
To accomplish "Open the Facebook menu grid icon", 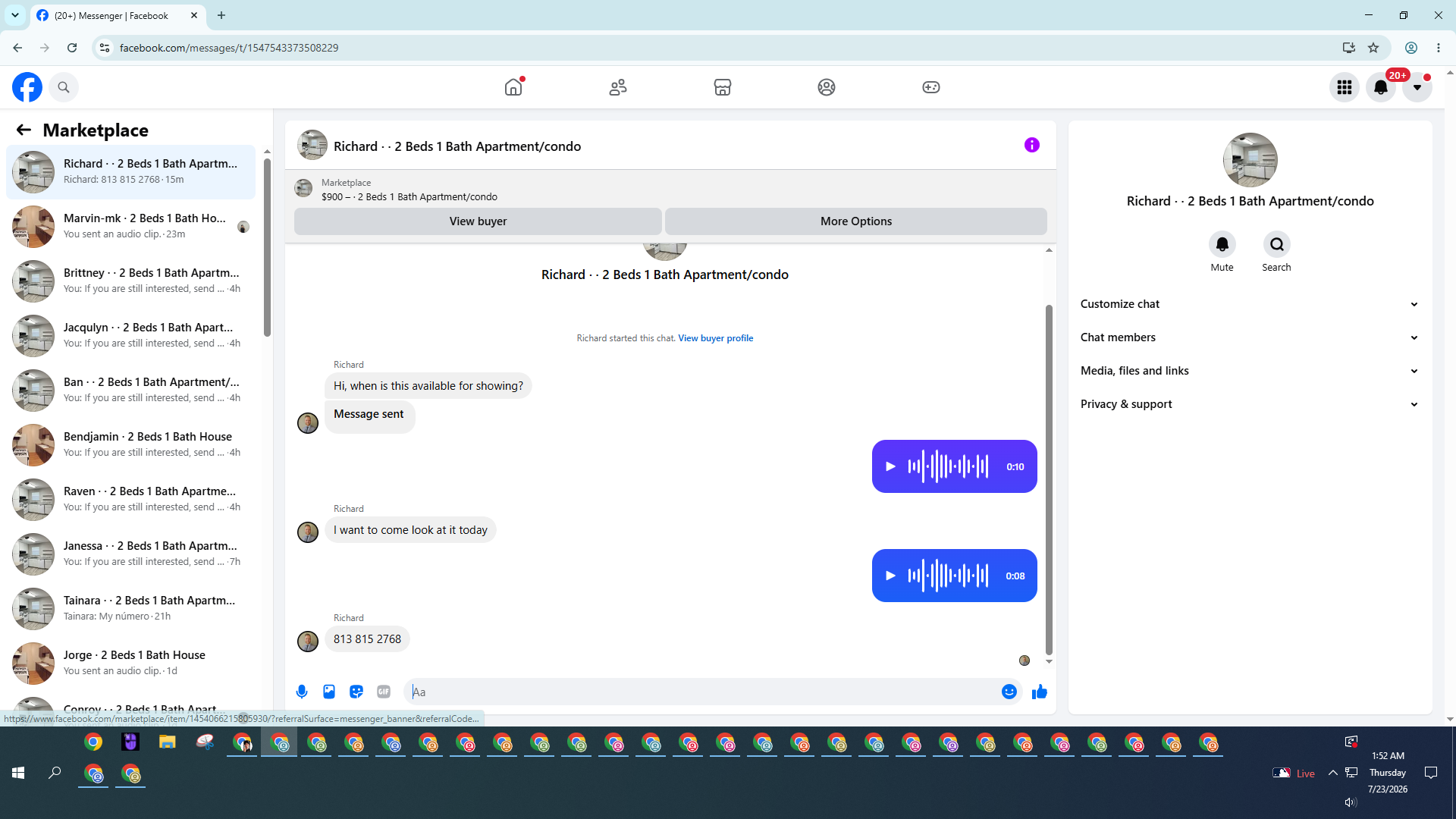I will [1345, 87].
